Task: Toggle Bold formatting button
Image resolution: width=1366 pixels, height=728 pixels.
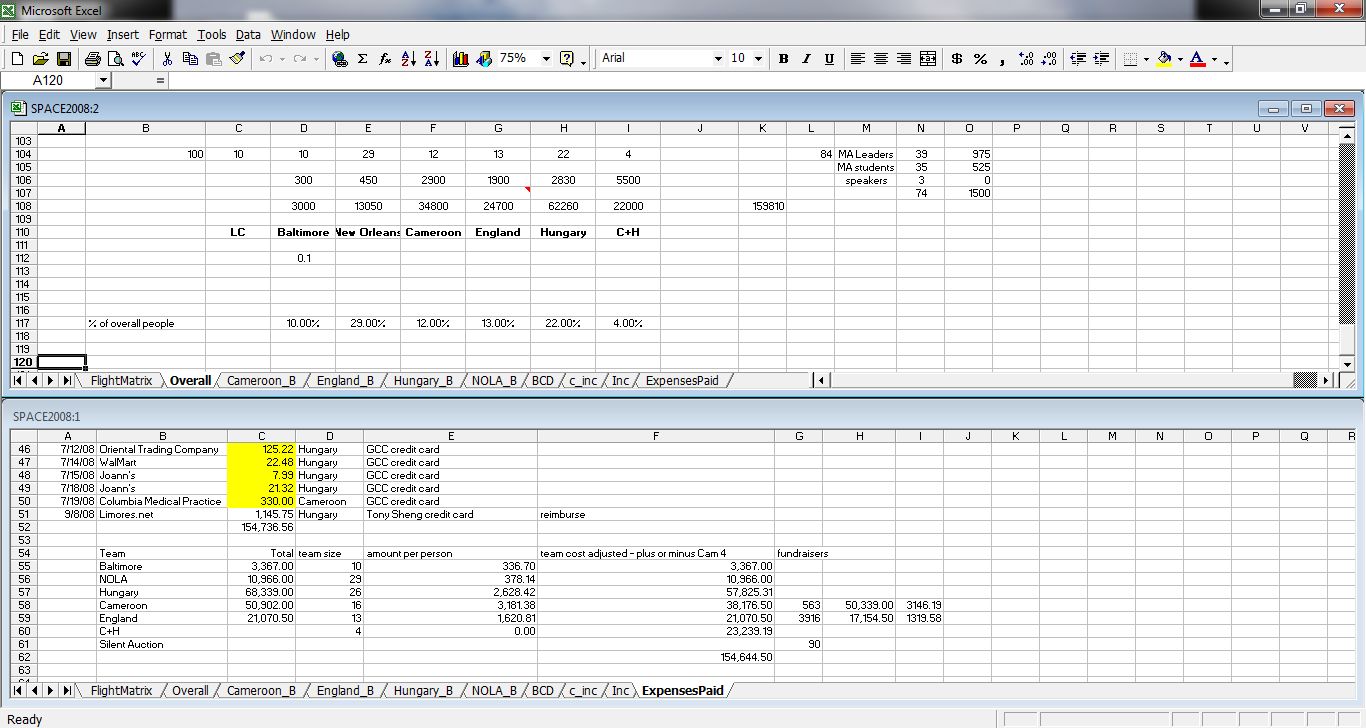Action: pos(783,59)
